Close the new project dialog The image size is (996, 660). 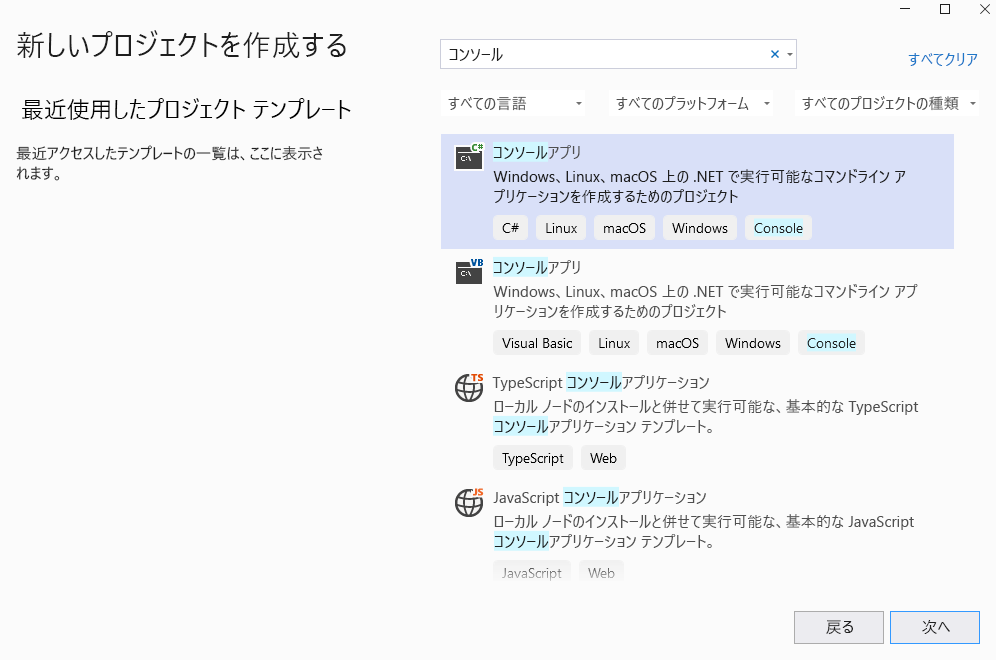[x=985, y=9]
